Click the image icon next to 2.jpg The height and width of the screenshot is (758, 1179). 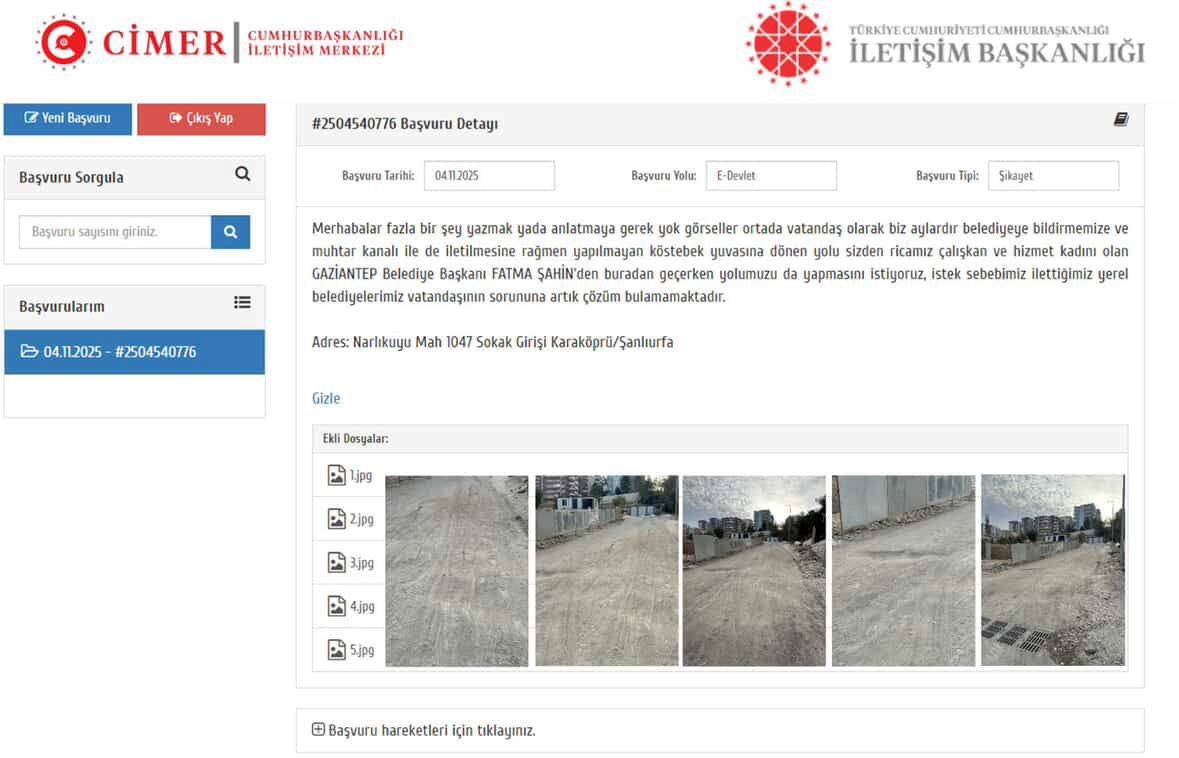click(x=336, y=519)
